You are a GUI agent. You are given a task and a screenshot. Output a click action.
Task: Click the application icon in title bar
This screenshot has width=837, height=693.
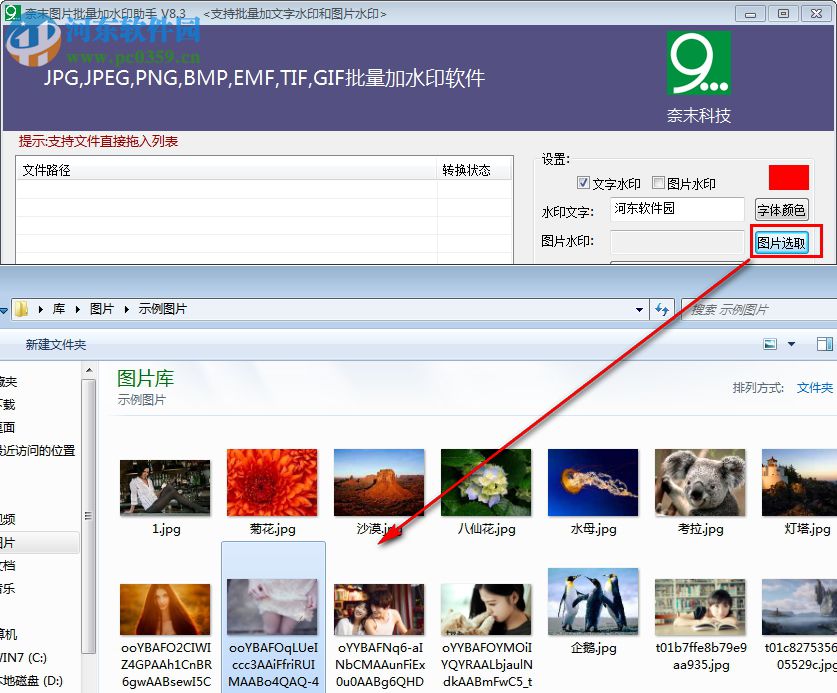pyautogui.click(x=11, y=13)
